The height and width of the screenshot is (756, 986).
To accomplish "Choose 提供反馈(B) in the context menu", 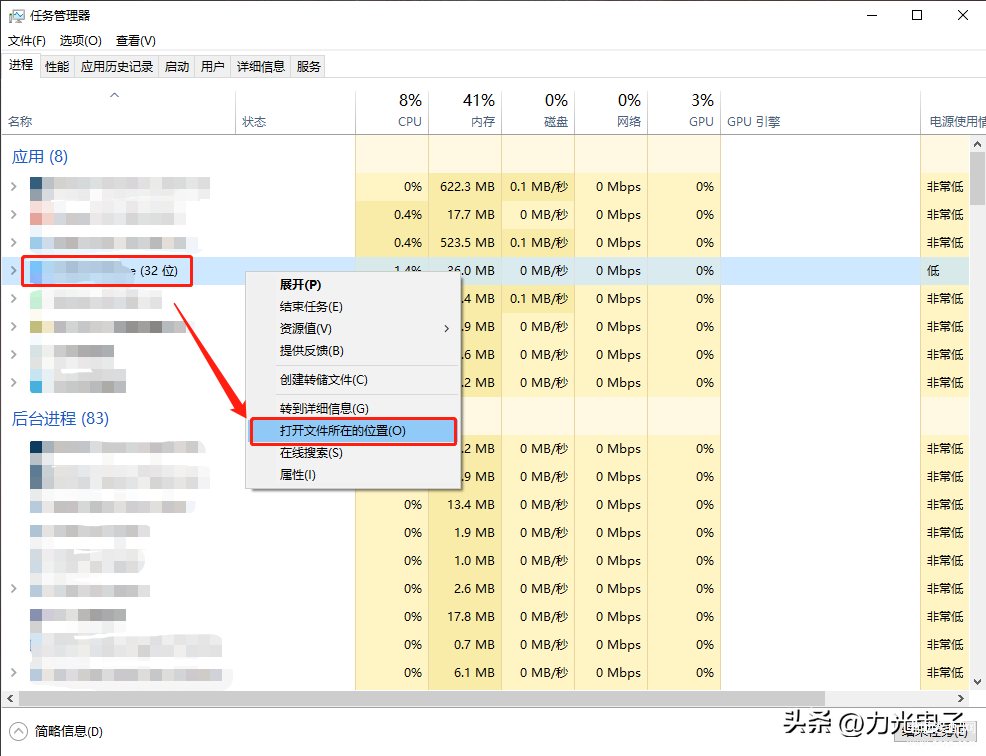I will 353,350.
